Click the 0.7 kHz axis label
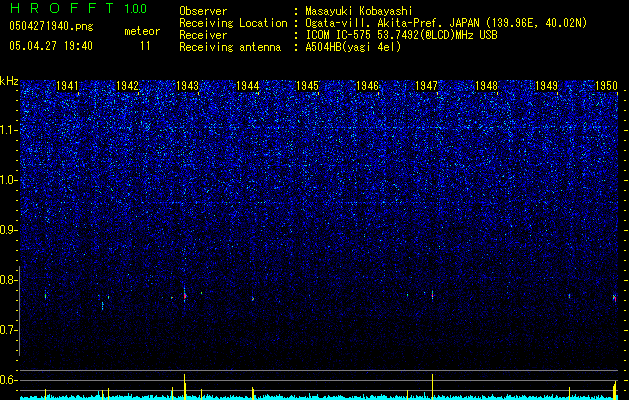Screen dimensions: 629x400 click(x=9, y=330)
